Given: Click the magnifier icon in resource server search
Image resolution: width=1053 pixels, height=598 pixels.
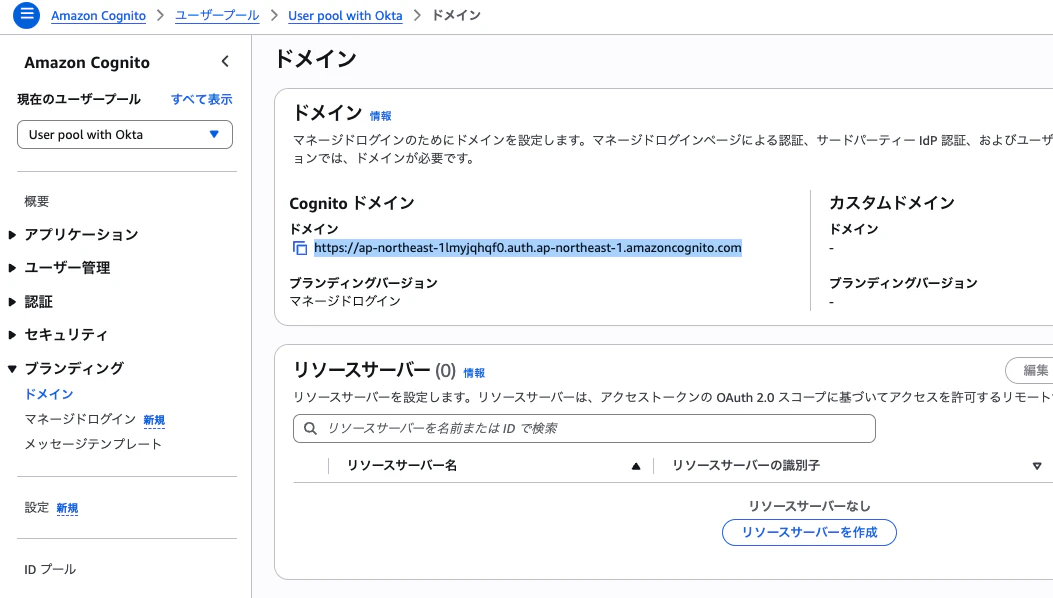Looking at the screenshot, I should (309, 428).
